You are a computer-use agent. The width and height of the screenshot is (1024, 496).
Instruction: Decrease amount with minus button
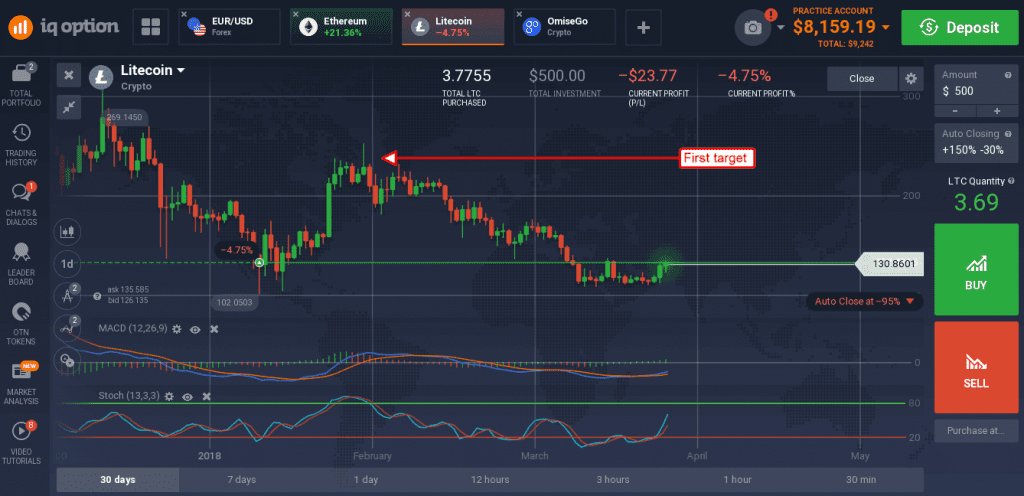pyautogui.click(x=955, y=110)
